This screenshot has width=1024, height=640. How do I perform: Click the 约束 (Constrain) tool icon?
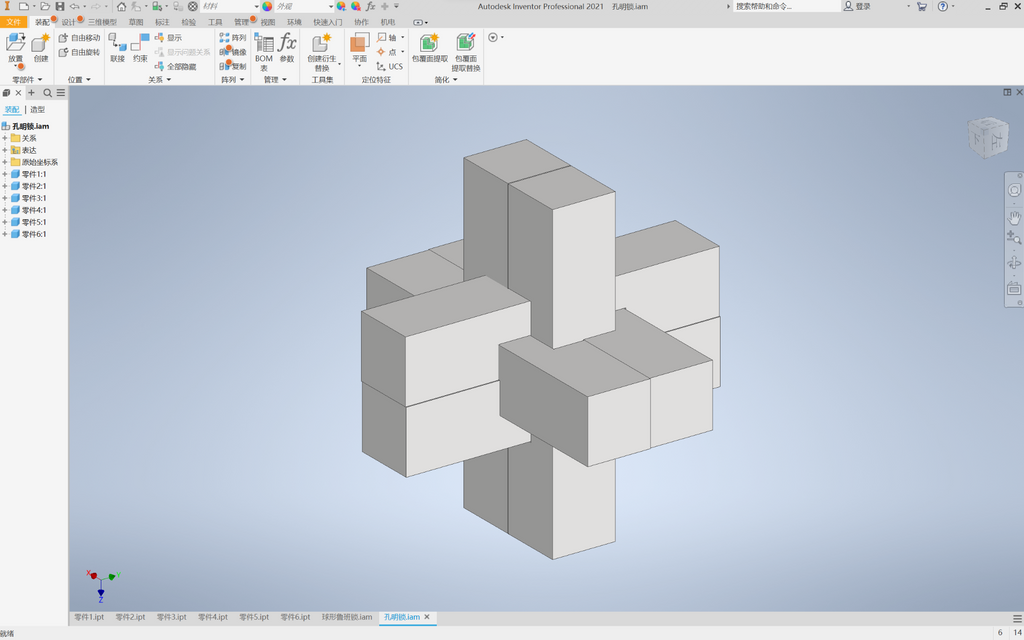140,43
